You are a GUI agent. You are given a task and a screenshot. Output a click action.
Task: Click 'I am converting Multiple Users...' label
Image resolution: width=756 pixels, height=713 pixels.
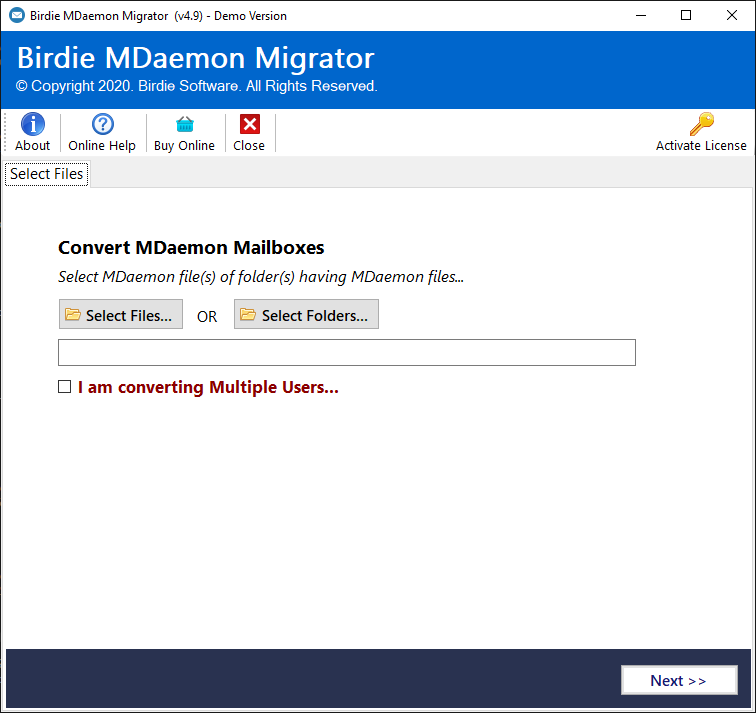pyautogui.click(x=208, y=387)
